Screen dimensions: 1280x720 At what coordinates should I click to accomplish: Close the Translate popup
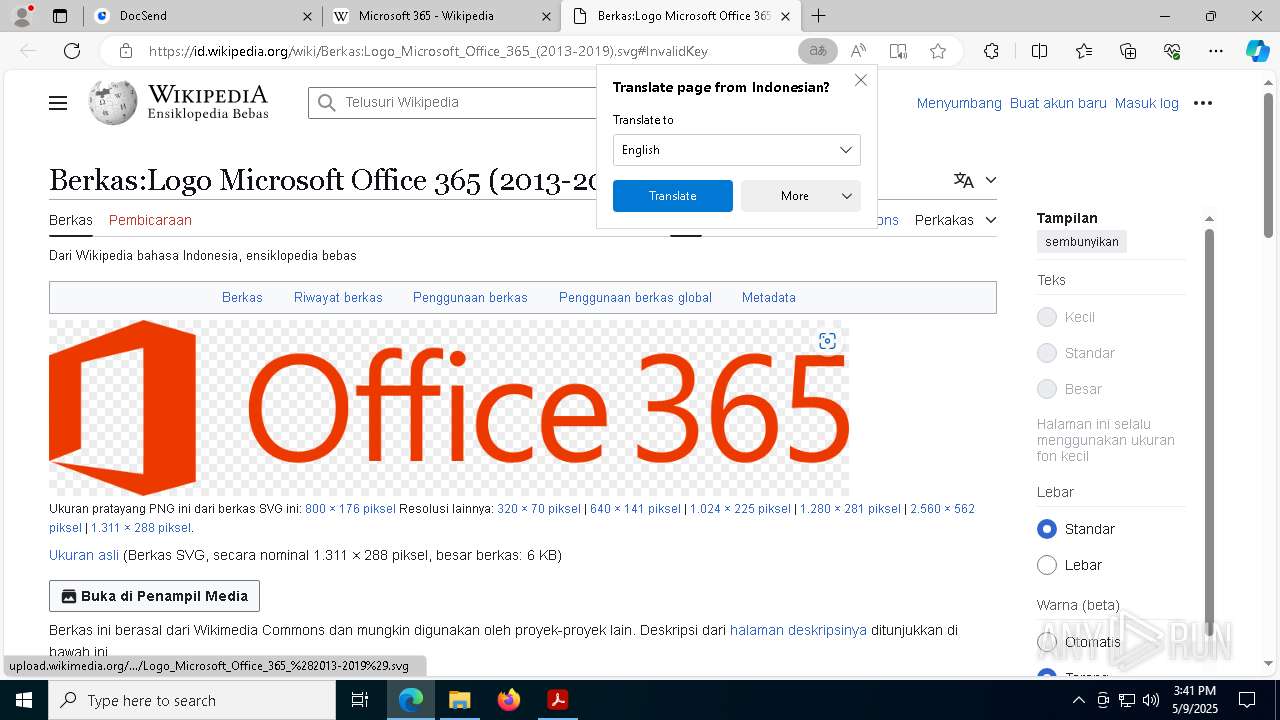(x=861, y=80)
